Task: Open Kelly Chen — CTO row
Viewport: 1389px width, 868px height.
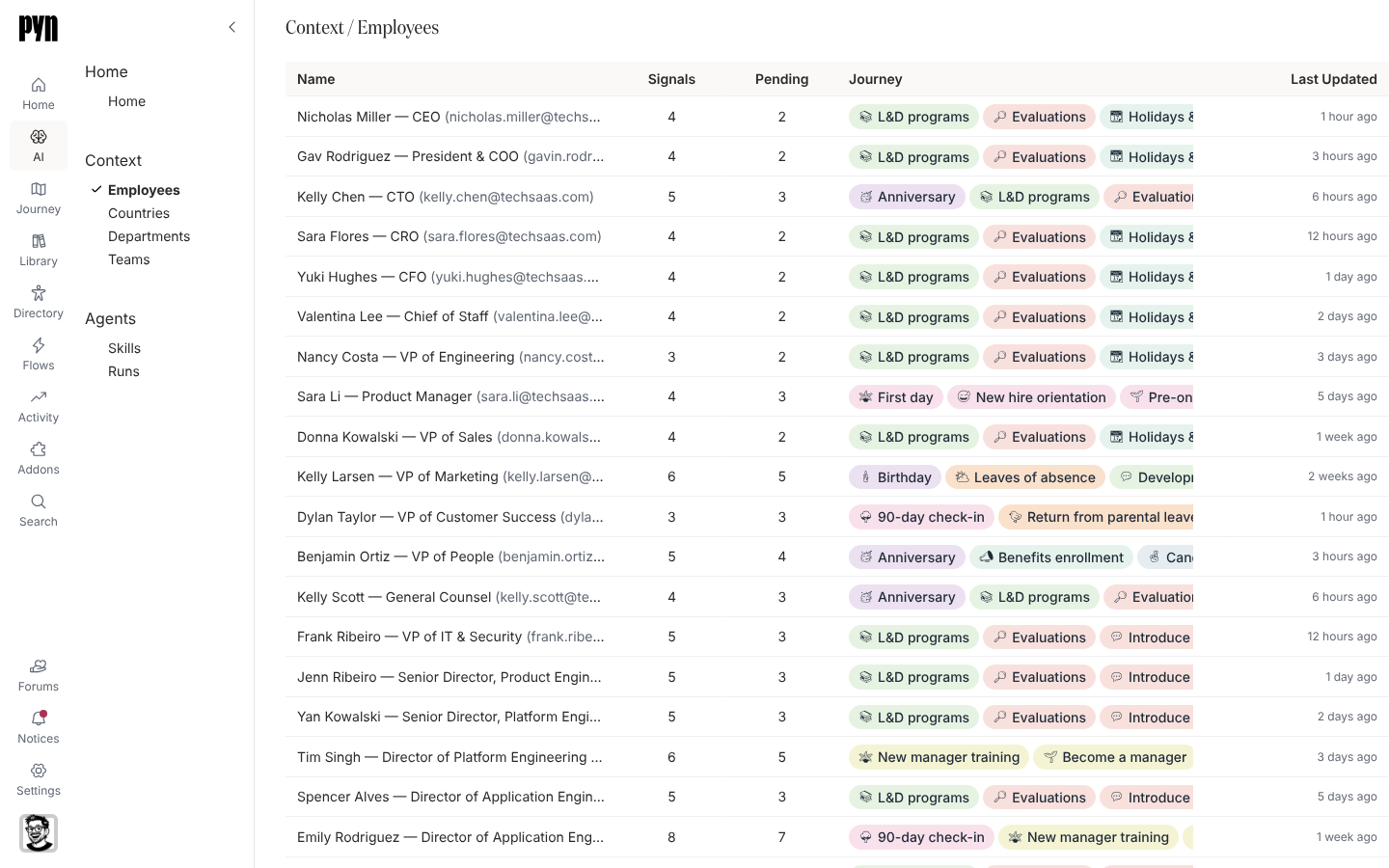Action: pyautogui.click(x=837, y=197)
